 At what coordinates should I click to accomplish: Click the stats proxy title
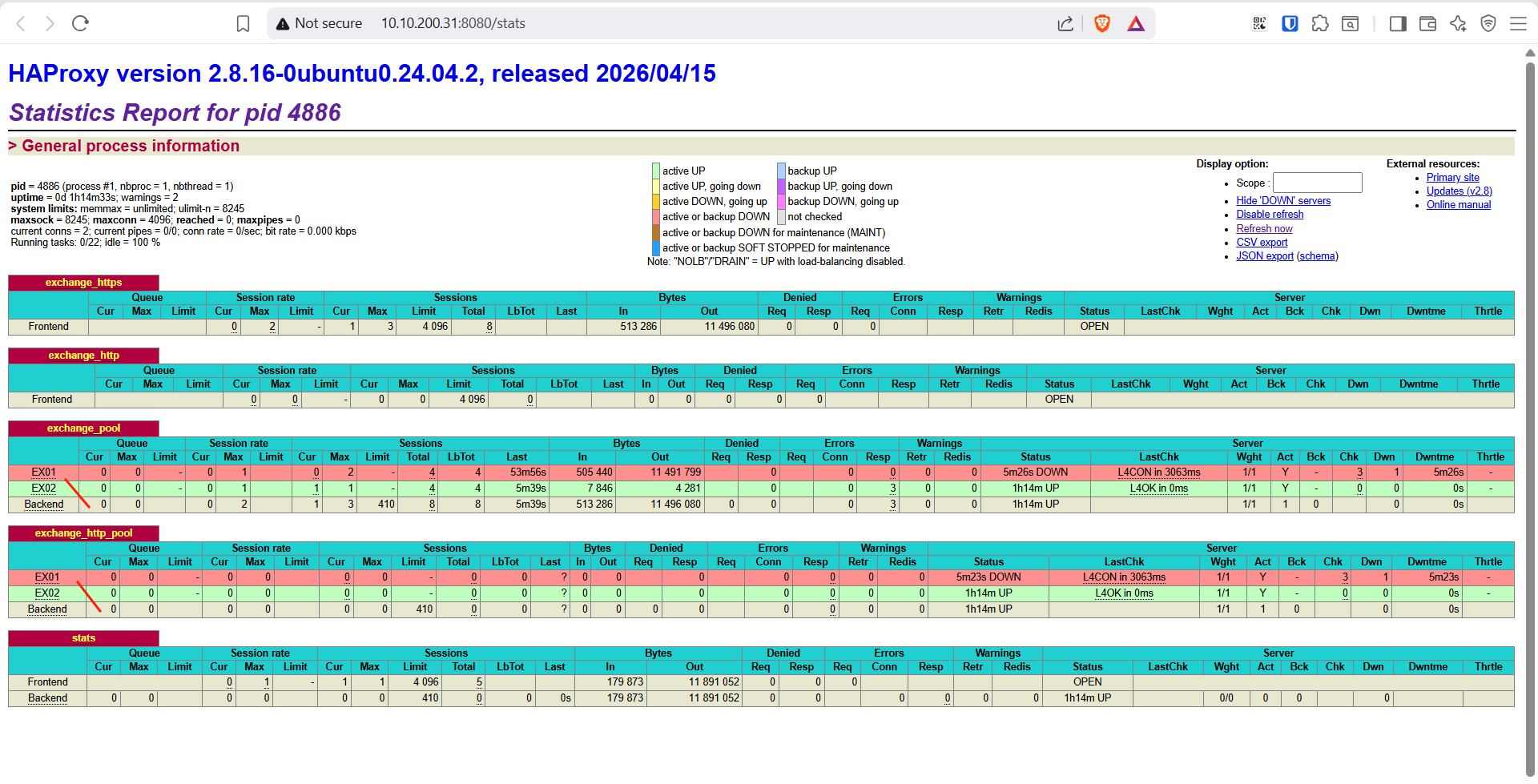pyautogui.click(x=83, y=638)
